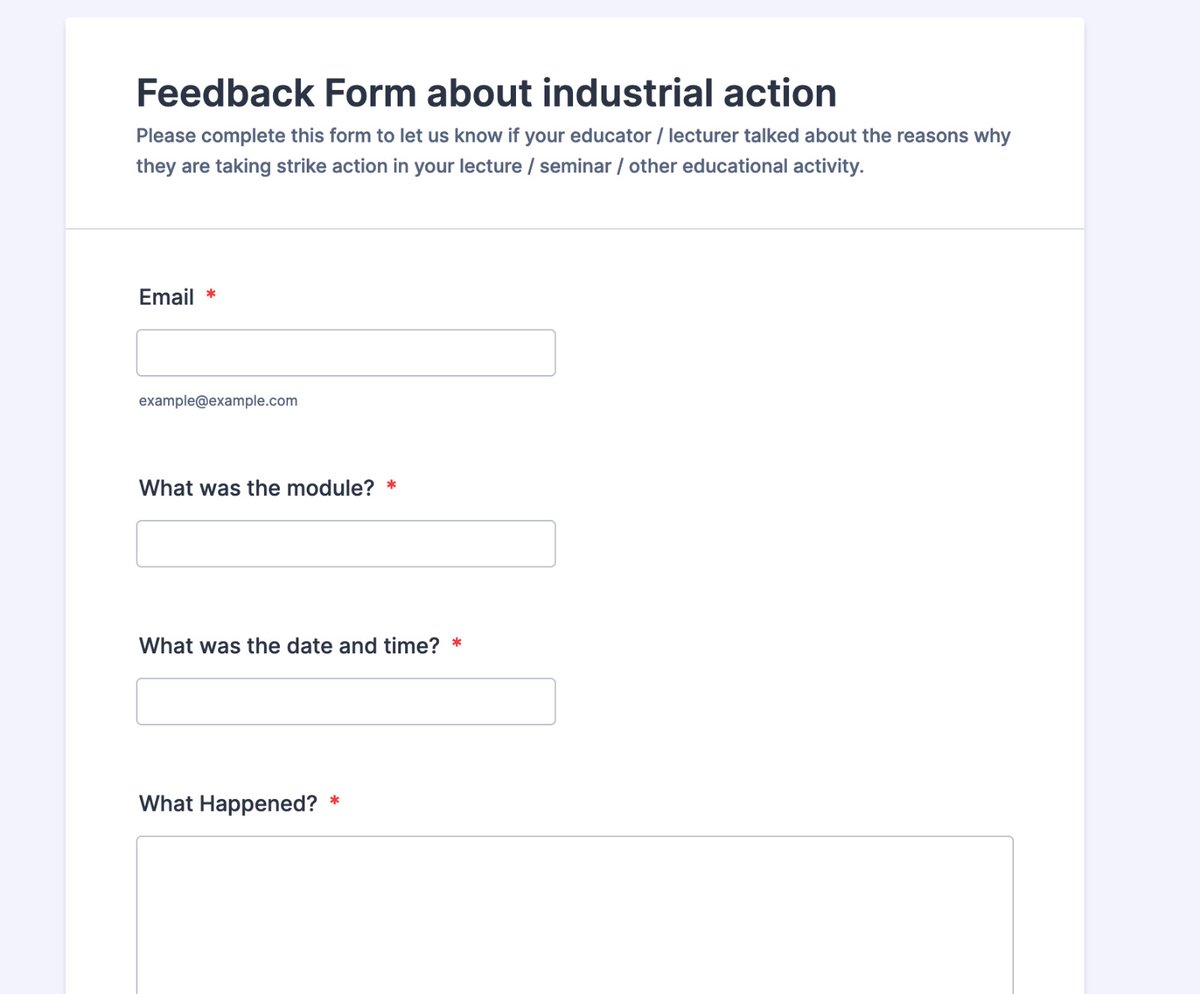Click the form description paragraph
This screenshot has height=994, width=1200.
(x=574, y=151)
